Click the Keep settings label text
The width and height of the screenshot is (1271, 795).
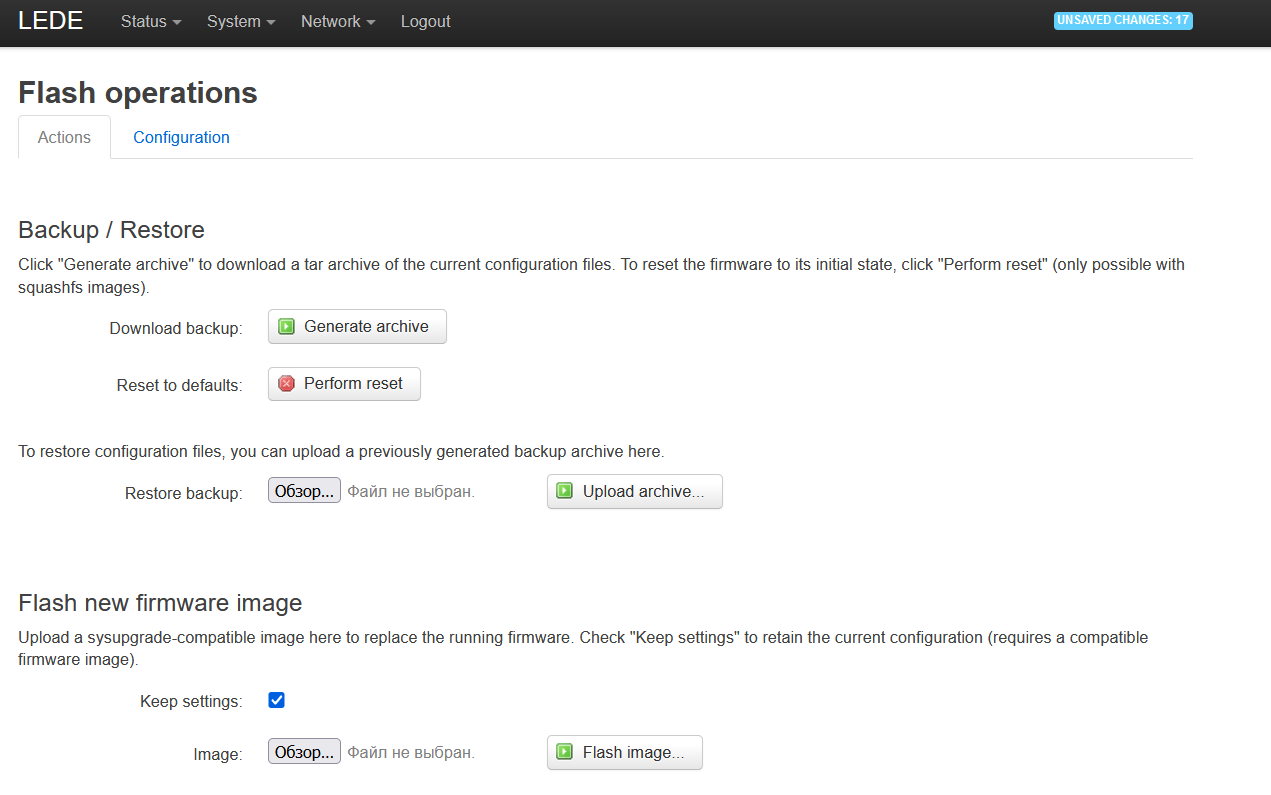tap(191, 702)
